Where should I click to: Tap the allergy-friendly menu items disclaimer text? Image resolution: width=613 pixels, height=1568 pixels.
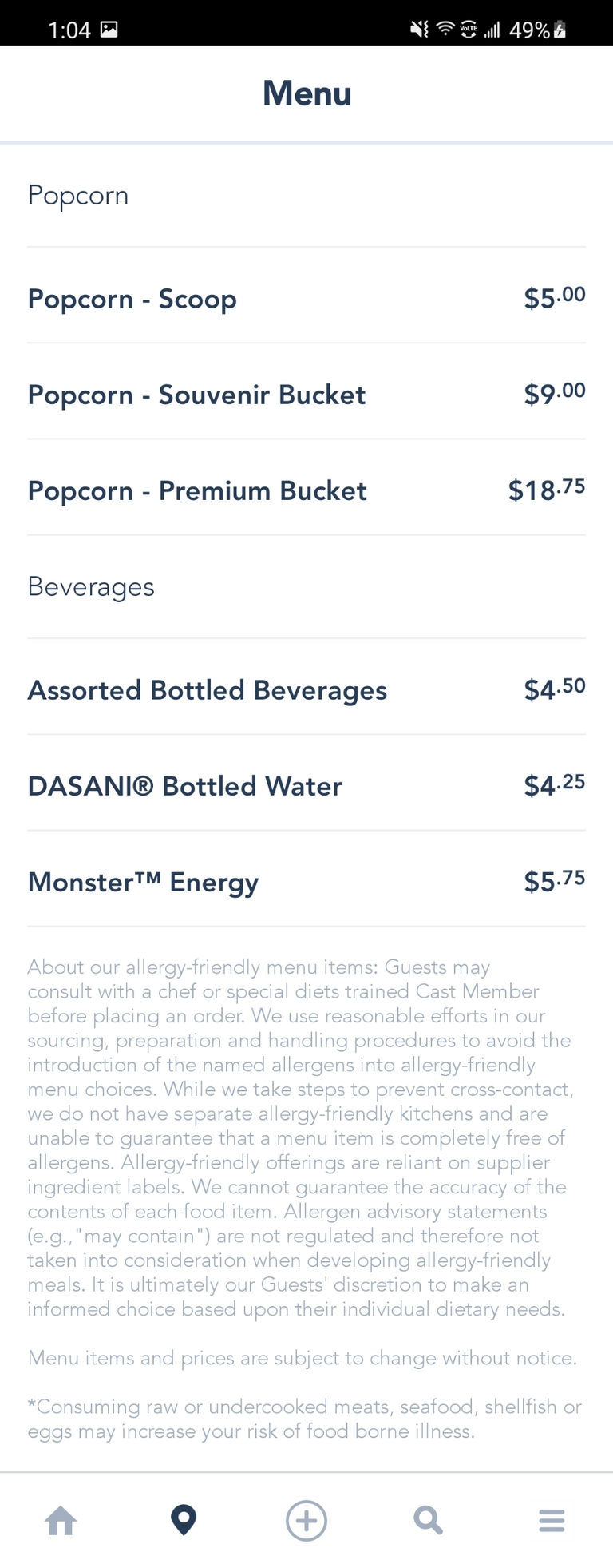pyautogui.click(x=299, y=1137)
